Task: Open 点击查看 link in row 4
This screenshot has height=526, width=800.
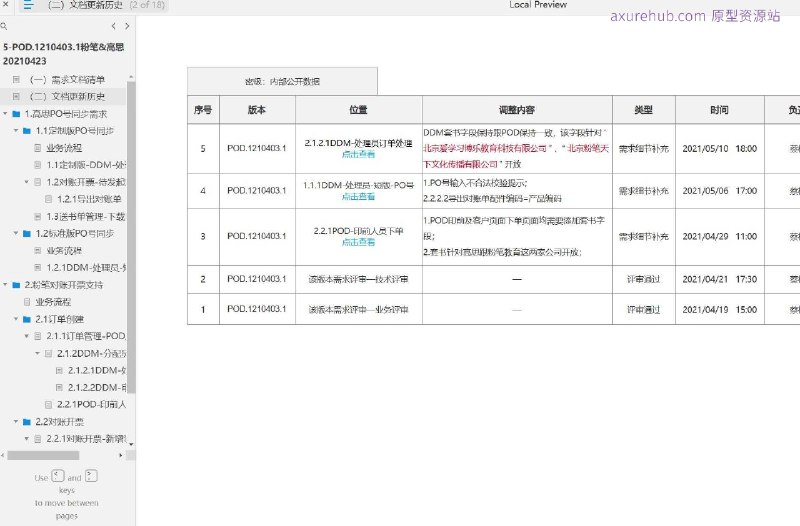Action: pyautogui.click(x=358, y=196)
